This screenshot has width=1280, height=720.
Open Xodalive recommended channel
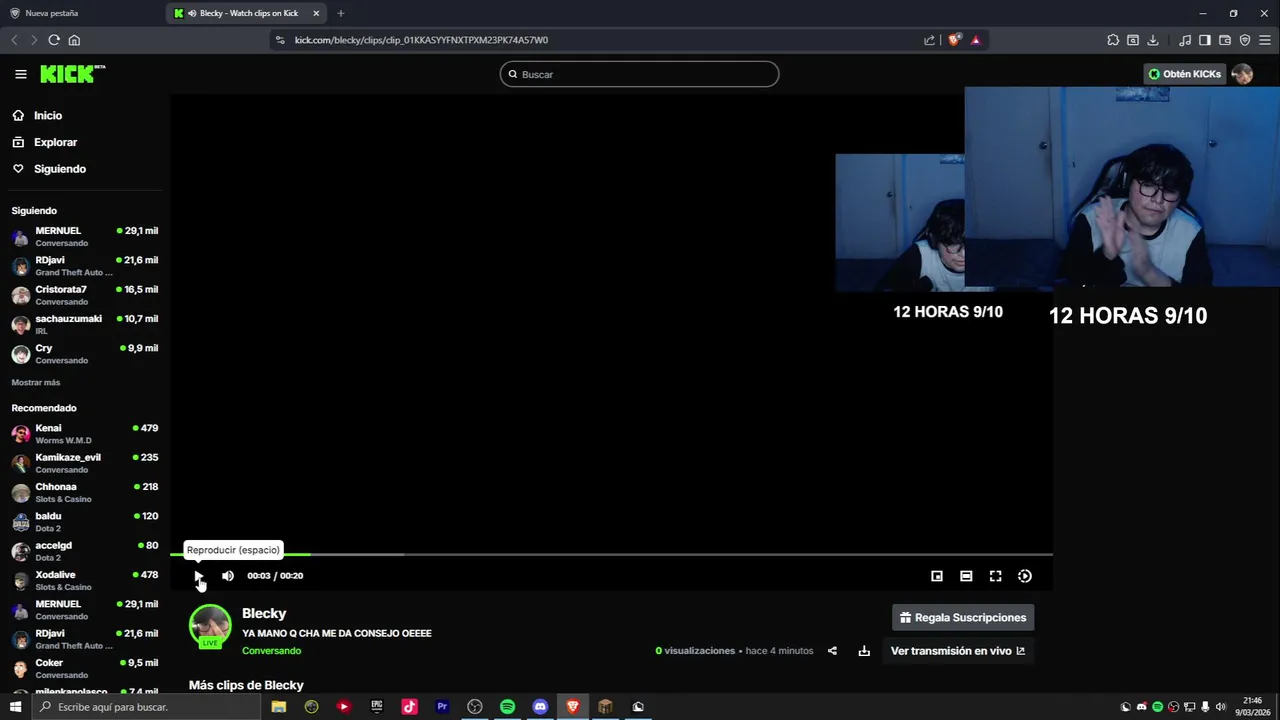(x=84, y=580)
